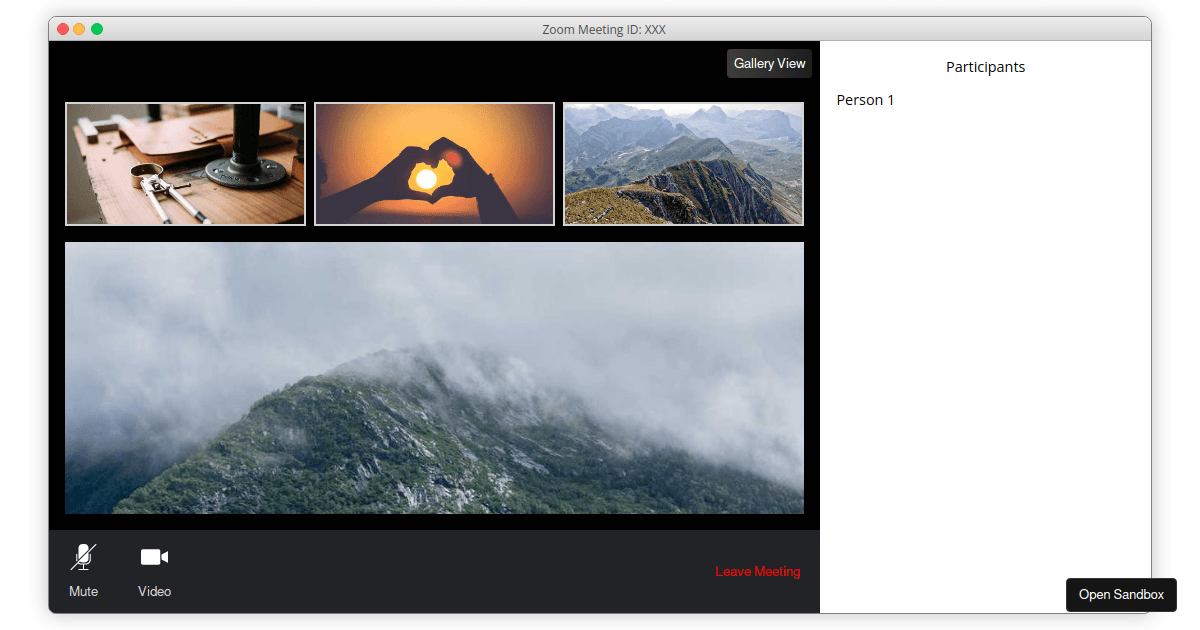Maximize window using the green button
This screenshot has width=1200, height=630.
tap(97, 29)
